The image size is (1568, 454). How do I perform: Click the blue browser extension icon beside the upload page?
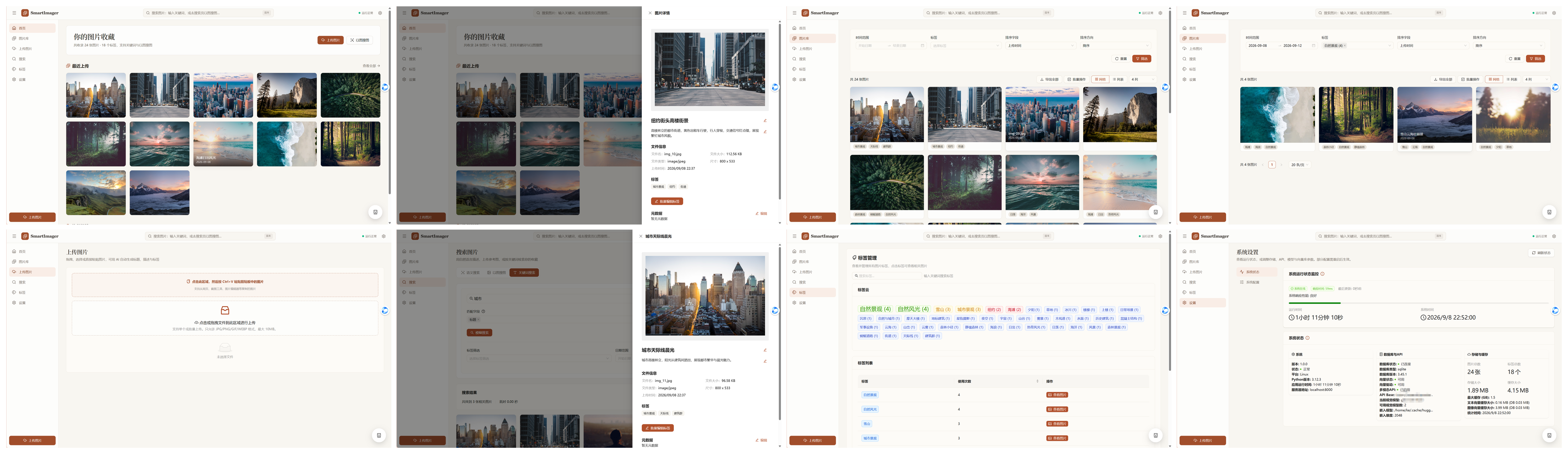[385, 310]
